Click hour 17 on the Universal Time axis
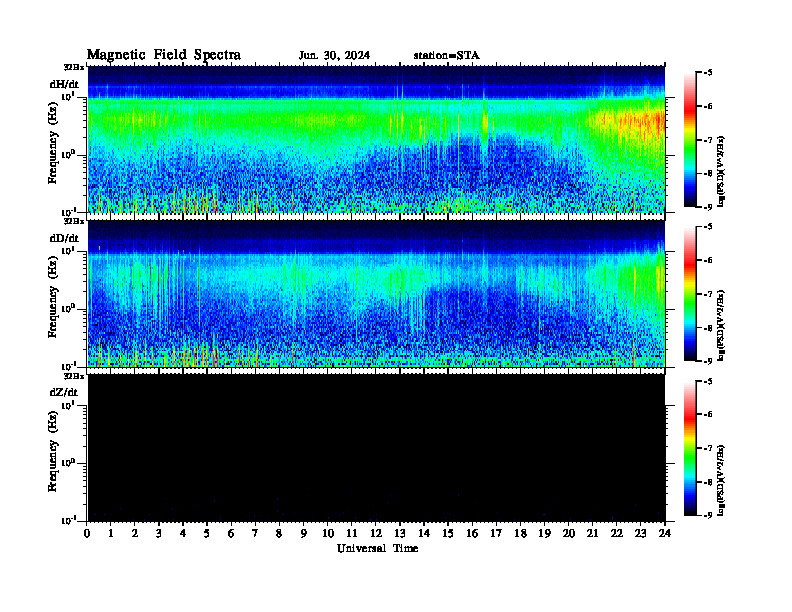This screenshot has width=792, height=612. point(496,534)
